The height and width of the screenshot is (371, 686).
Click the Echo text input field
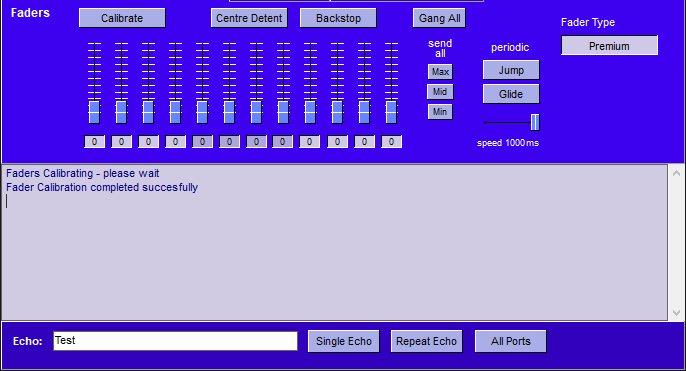pyautogui.click(x=175, y=341)
